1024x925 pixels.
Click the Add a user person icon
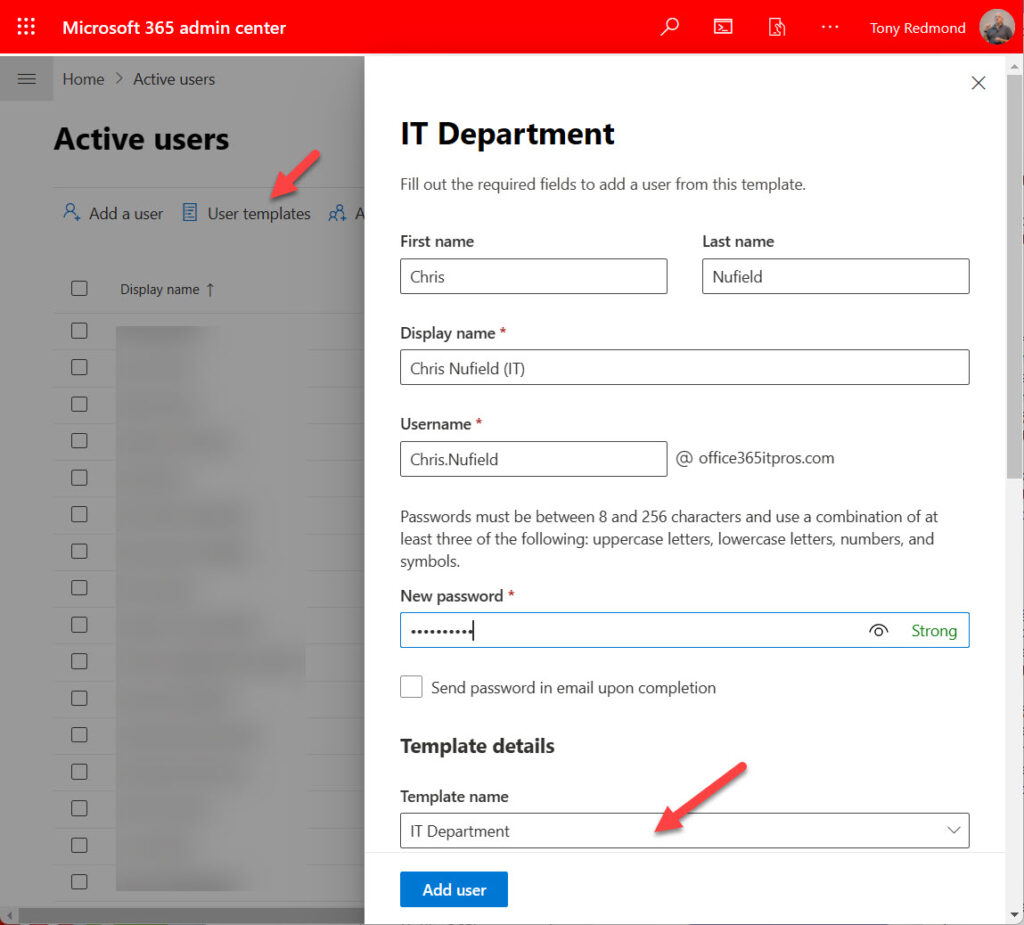(x=71, y=212)
